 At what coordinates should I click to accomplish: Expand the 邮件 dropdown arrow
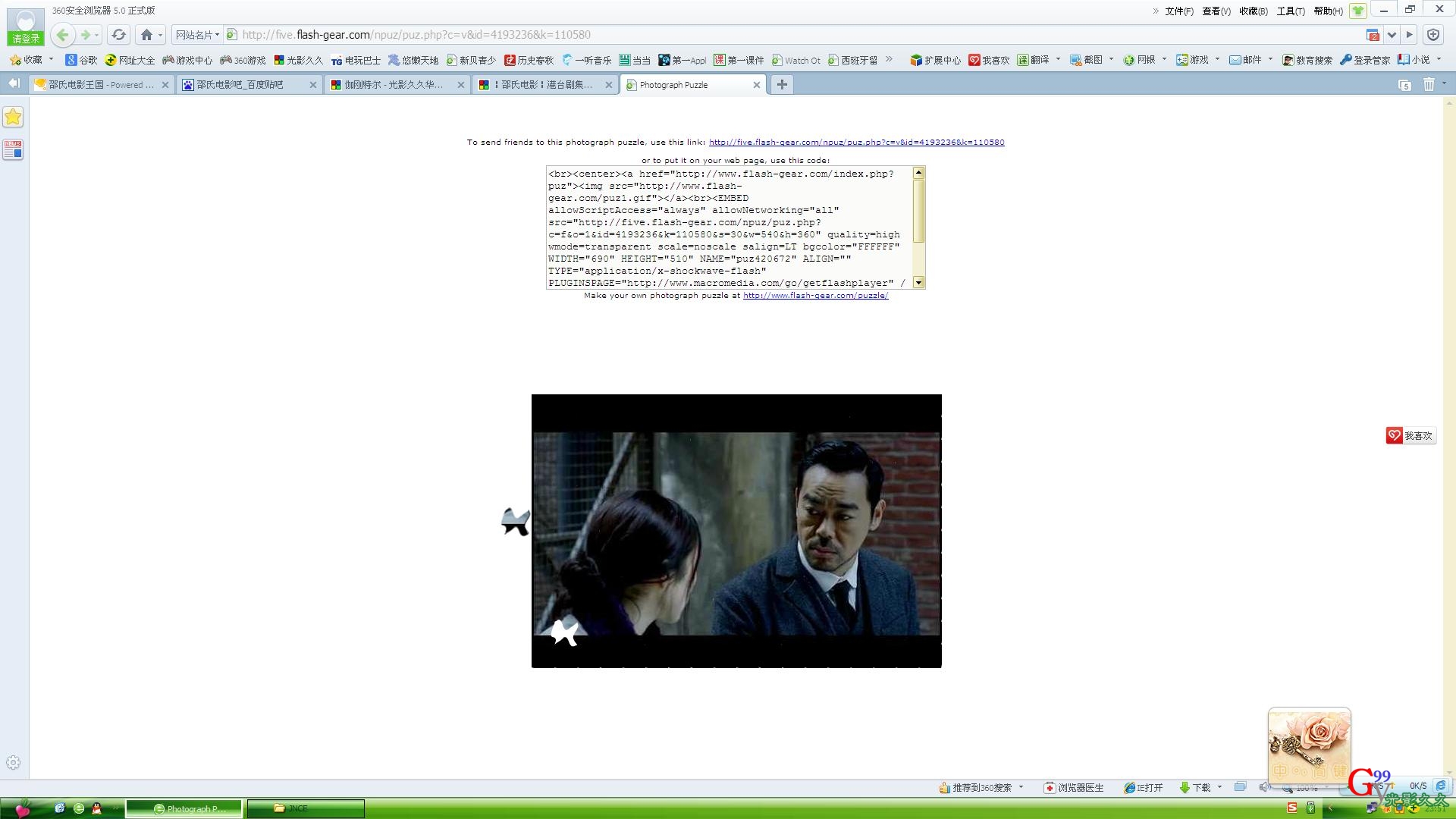click(1270, 59)
